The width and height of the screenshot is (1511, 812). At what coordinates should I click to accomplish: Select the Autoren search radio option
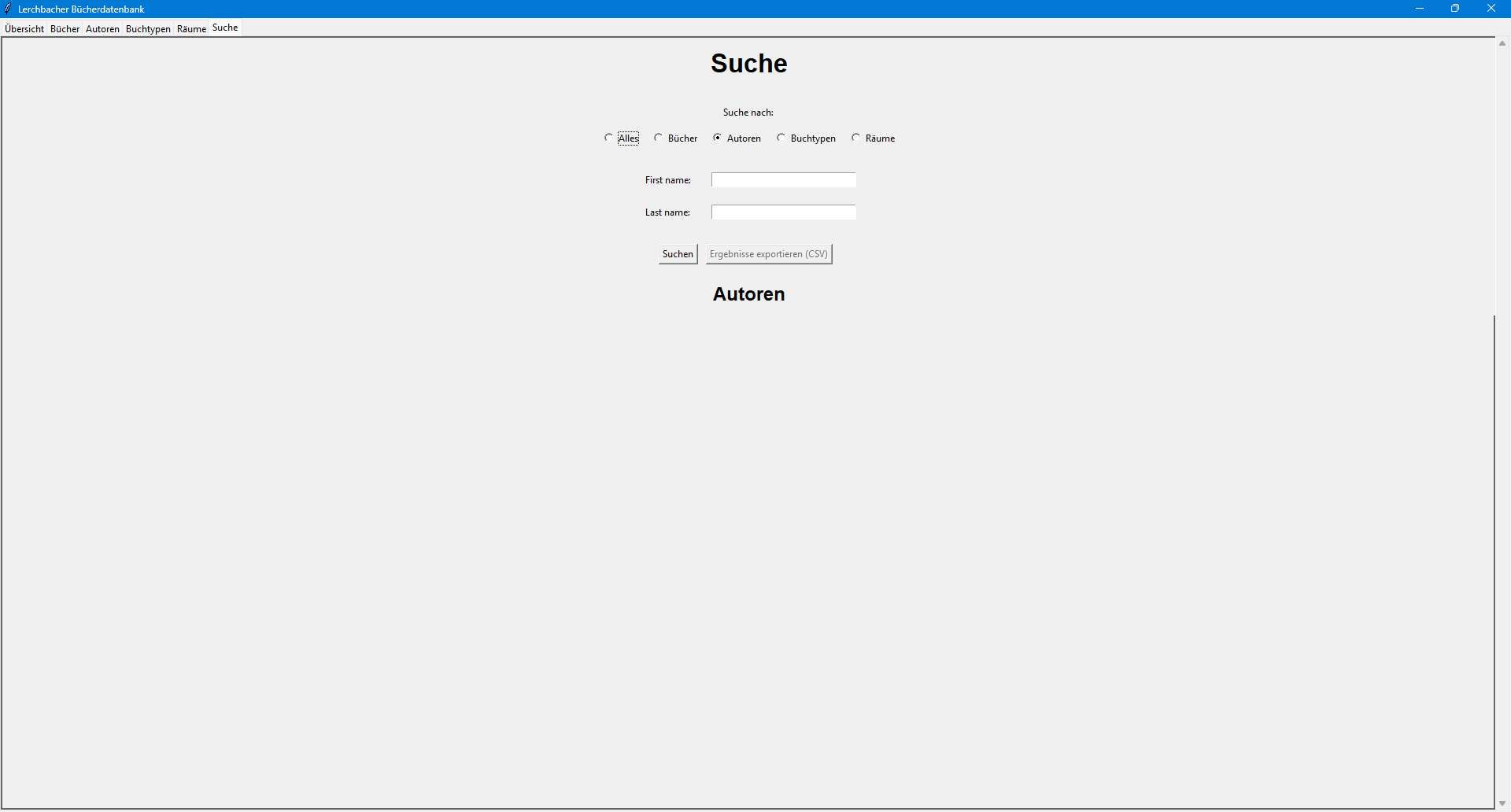[x=718, y=138]
